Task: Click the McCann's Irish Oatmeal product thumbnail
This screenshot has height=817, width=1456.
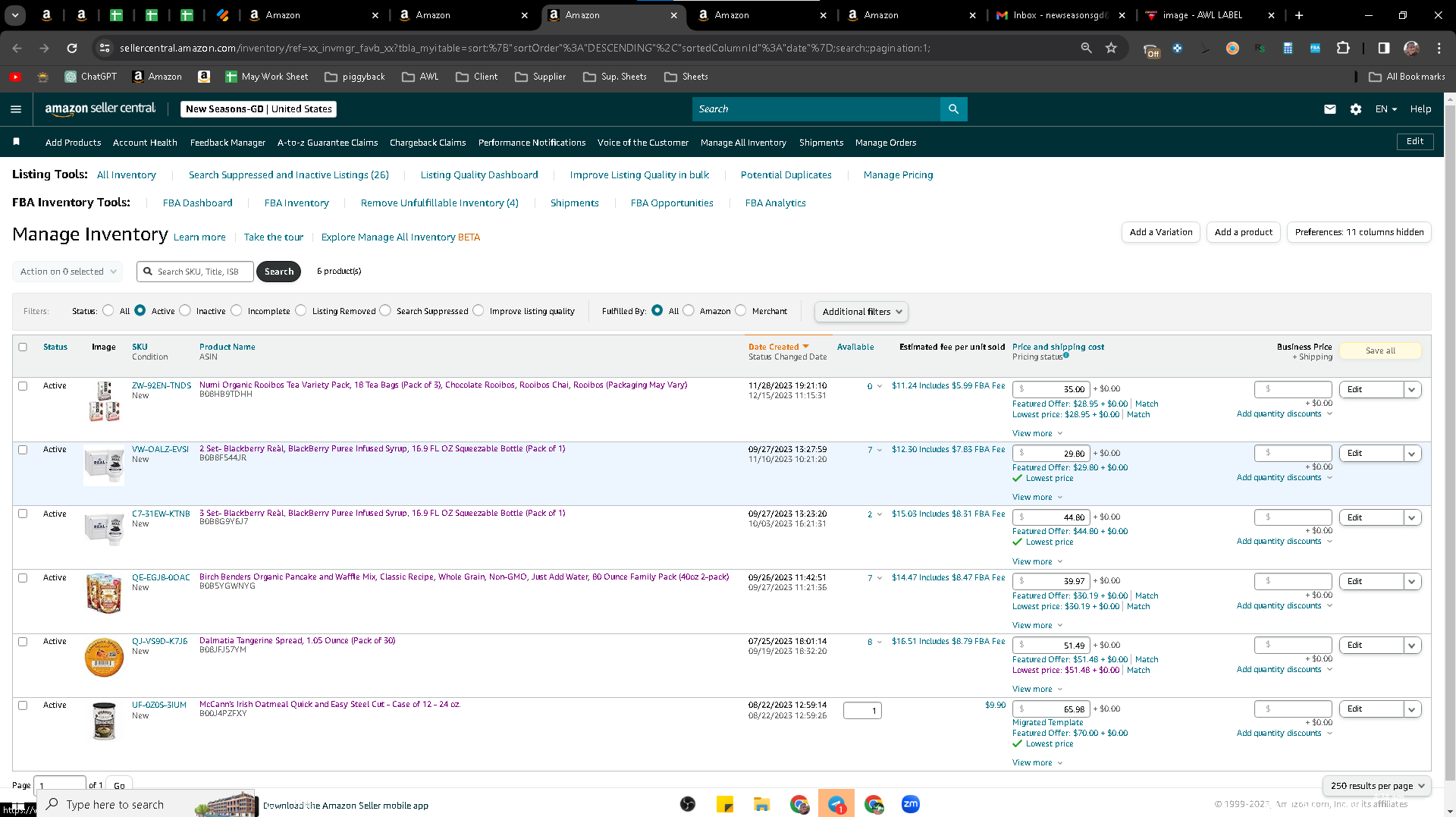Action: pos(105,721)
